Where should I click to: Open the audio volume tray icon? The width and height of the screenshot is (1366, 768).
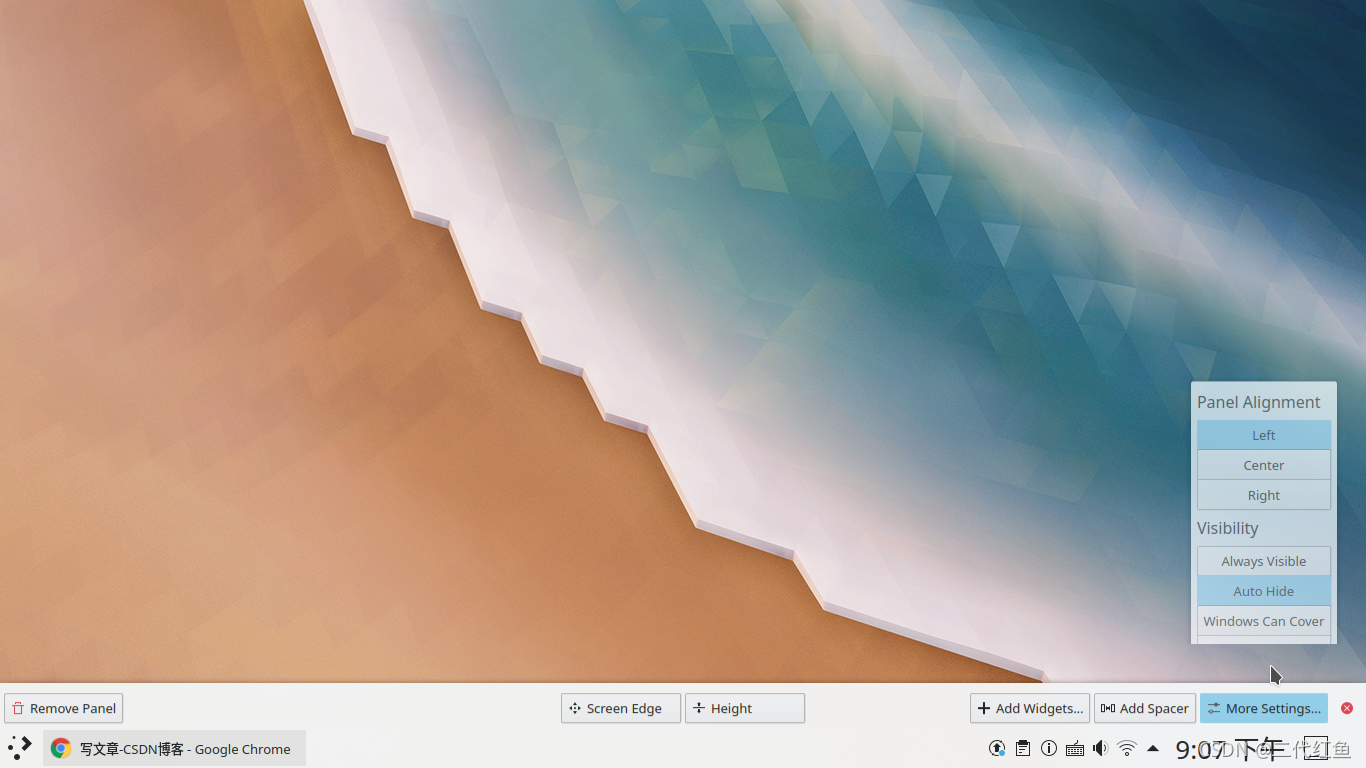(1101, 748)
